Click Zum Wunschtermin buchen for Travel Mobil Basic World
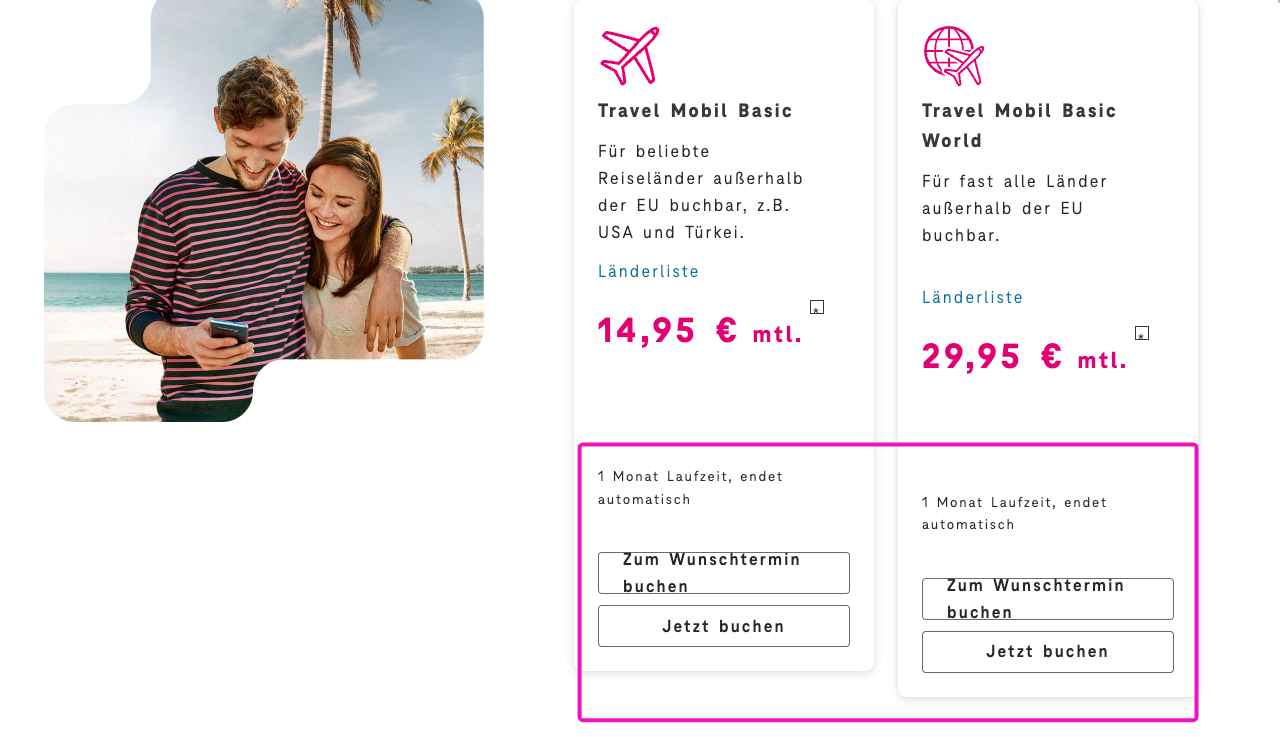1280x737 pixels. click(1047, 598)
